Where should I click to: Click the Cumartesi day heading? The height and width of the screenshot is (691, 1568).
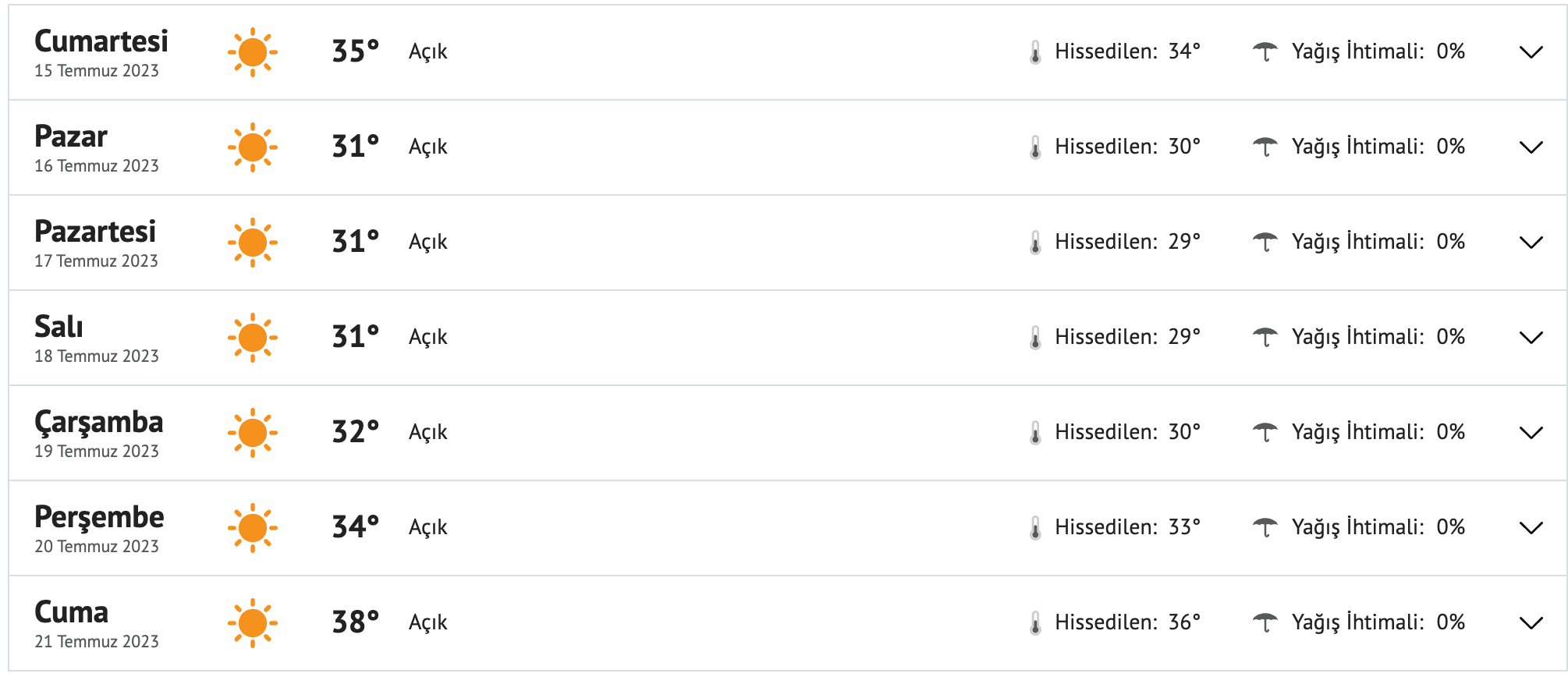click(x=101, y=41)
